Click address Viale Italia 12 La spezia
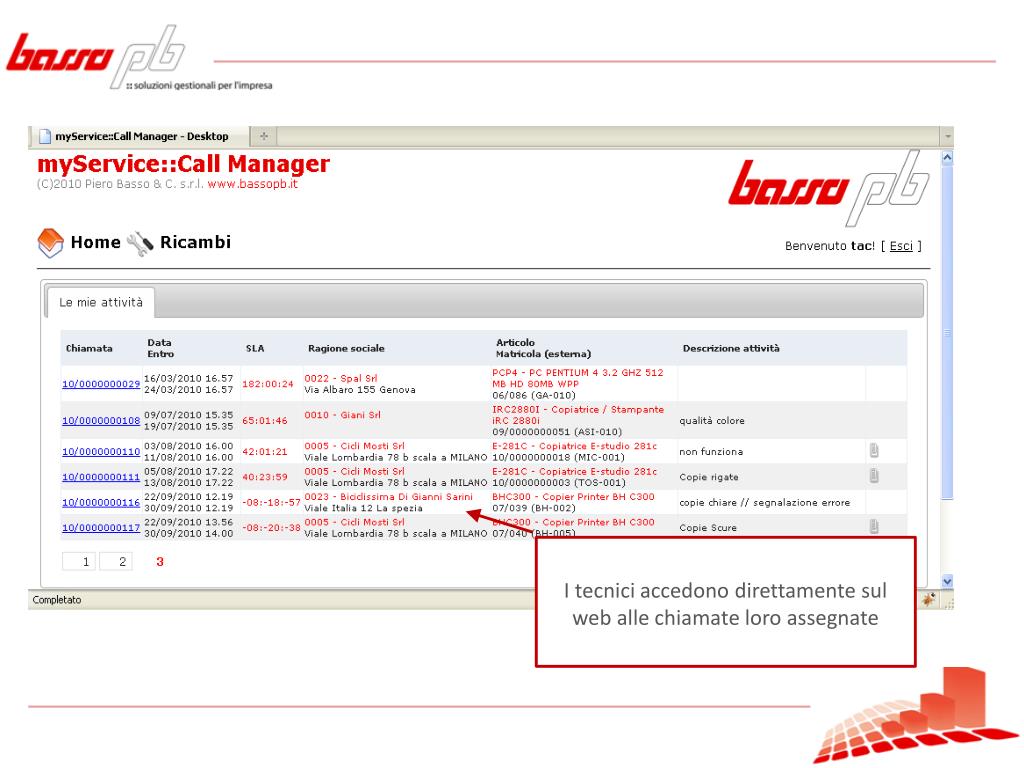1024x768 pixels. [x=363, y=508]
